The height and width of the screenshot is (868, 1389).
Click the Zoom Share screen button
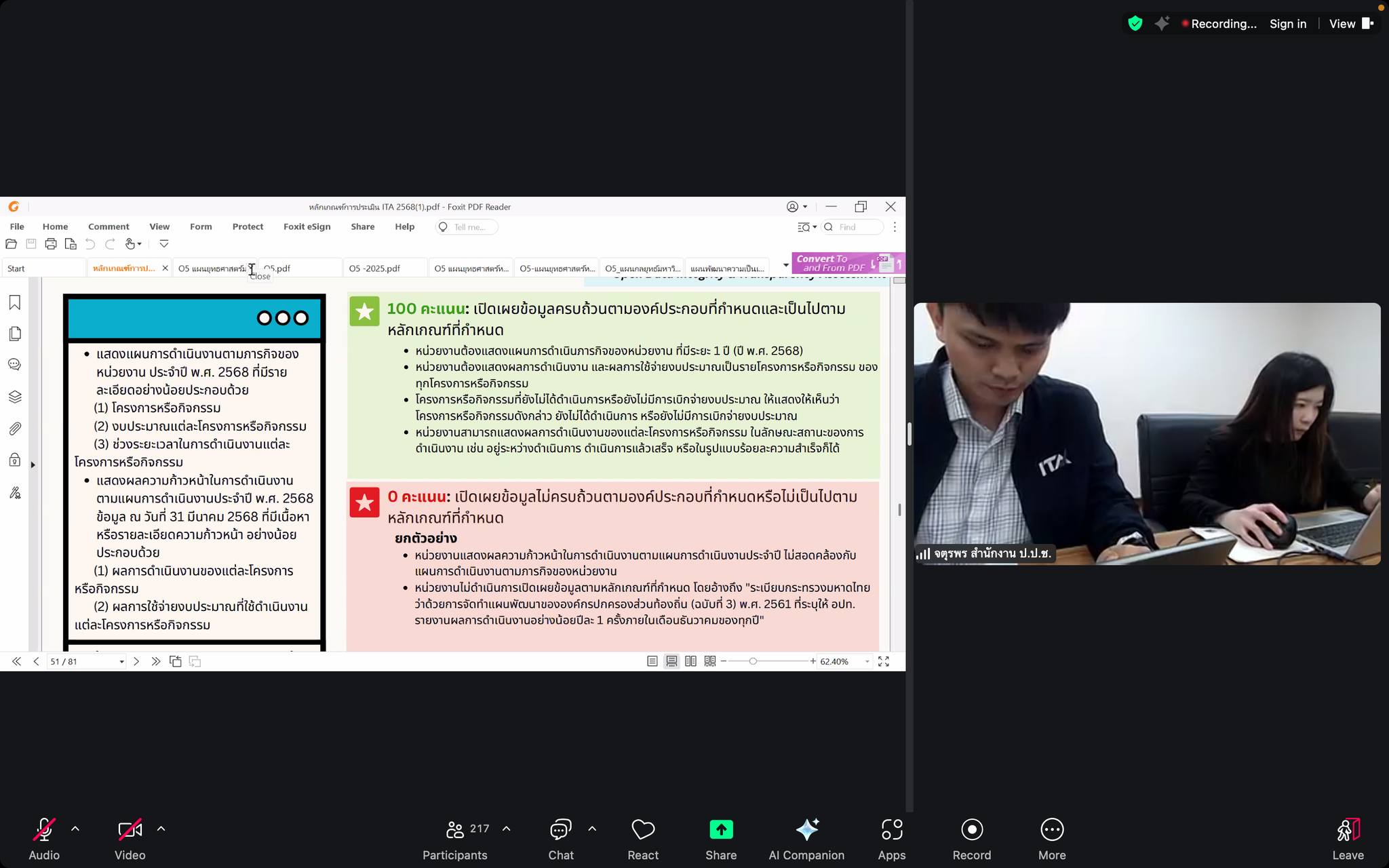click(721, 840)
